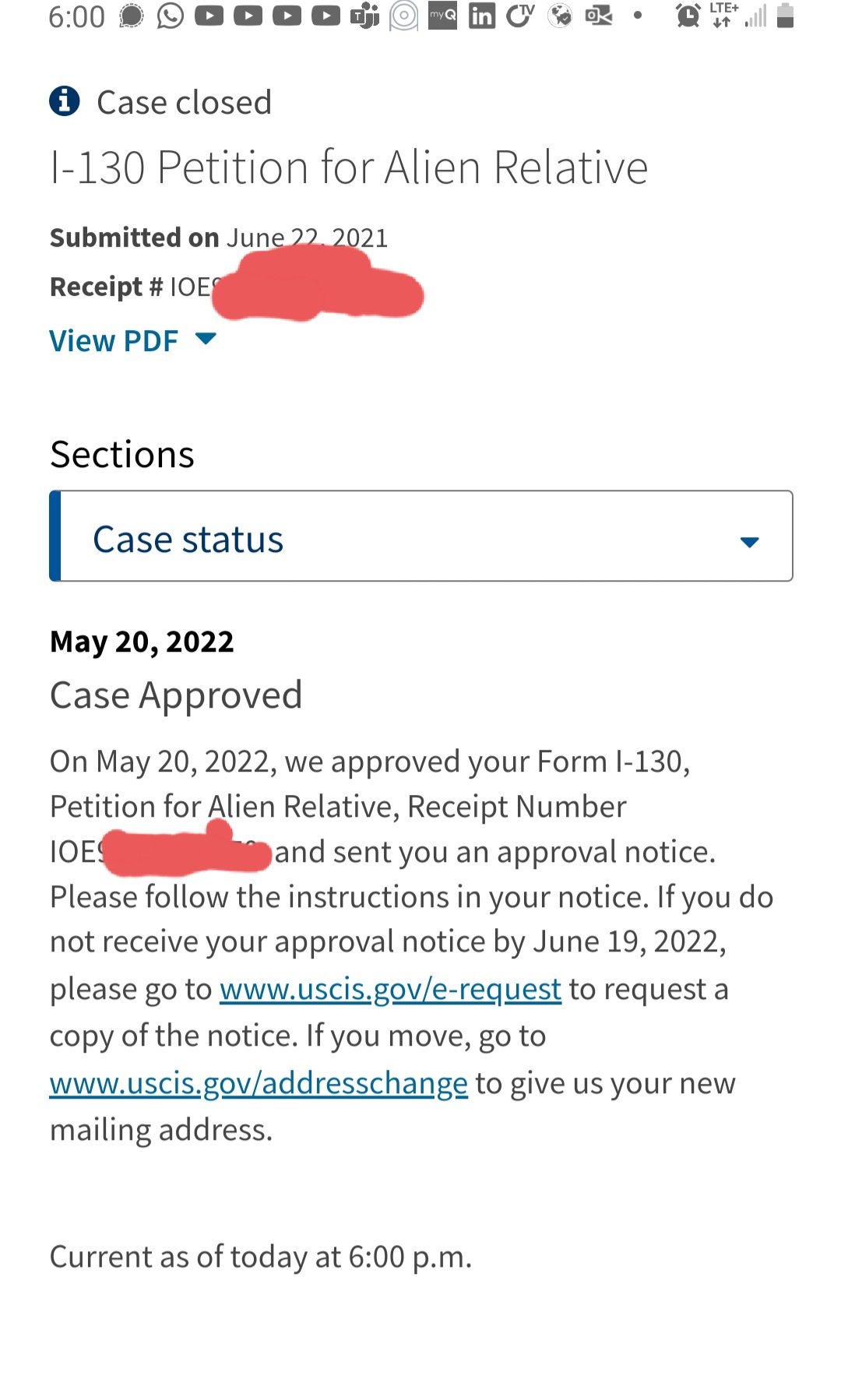Image resolution: width=841 pixels, height=1400 pixels.
Task: Tap the LTE+ network indicator
Action: (723, 16)
